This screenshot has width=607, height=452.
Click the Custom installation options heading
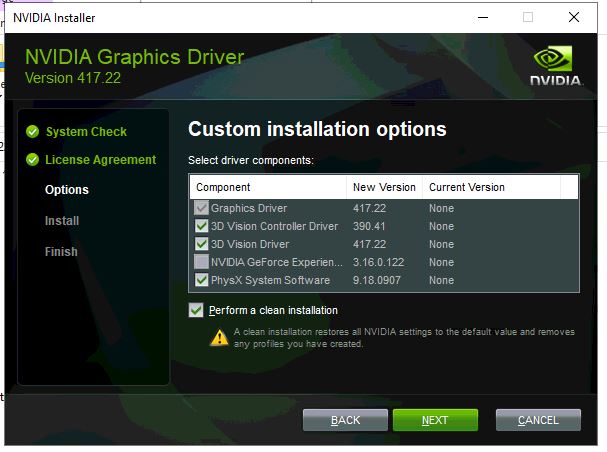pyautogui.click(x=317, y=129)
